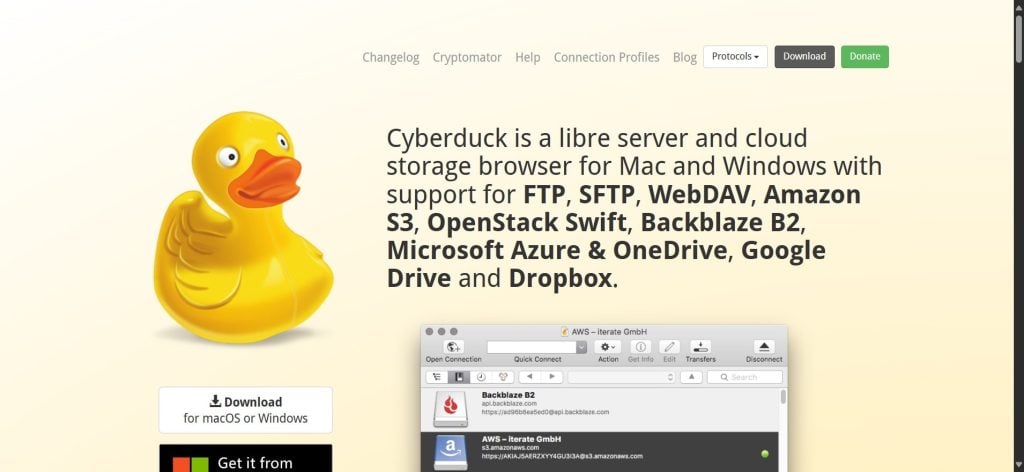Click the Edit pencil icon
Image resolution: width=1024 pixels, height=472 pixels.
[x=669, y=347]
